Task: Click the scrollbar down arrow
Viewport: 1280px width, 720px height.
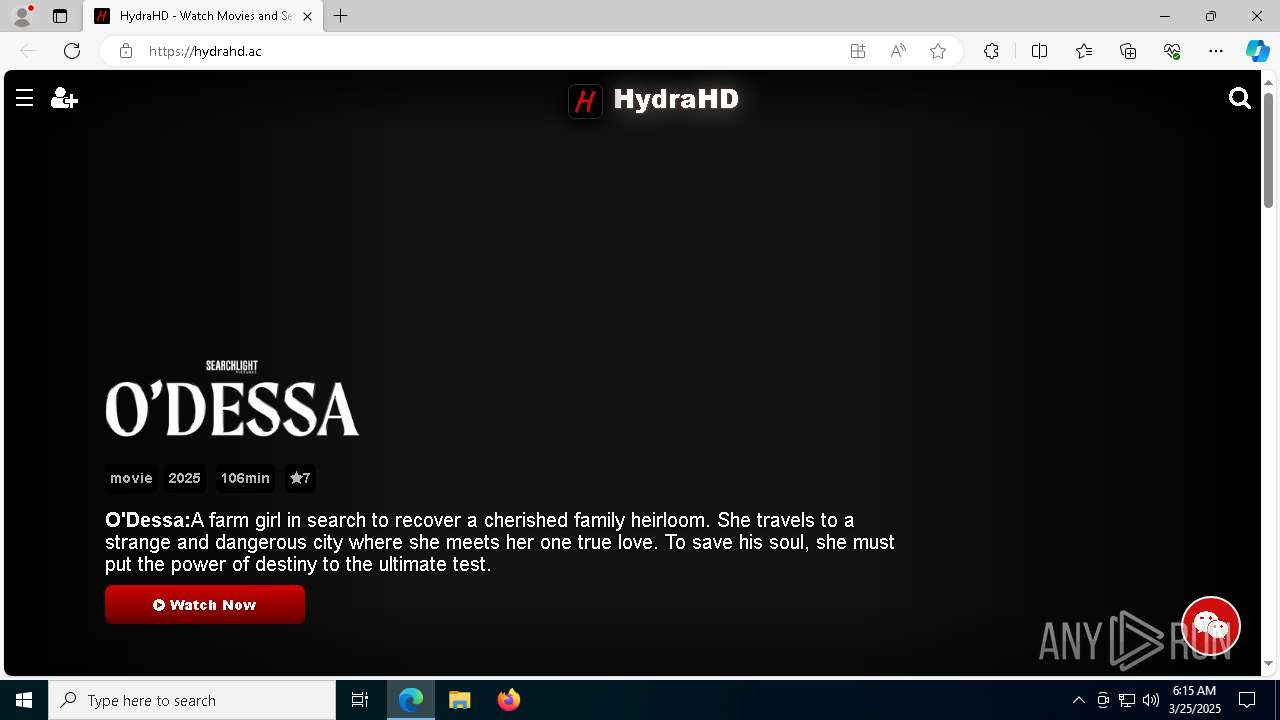Action: click(x=1268, y=663)
